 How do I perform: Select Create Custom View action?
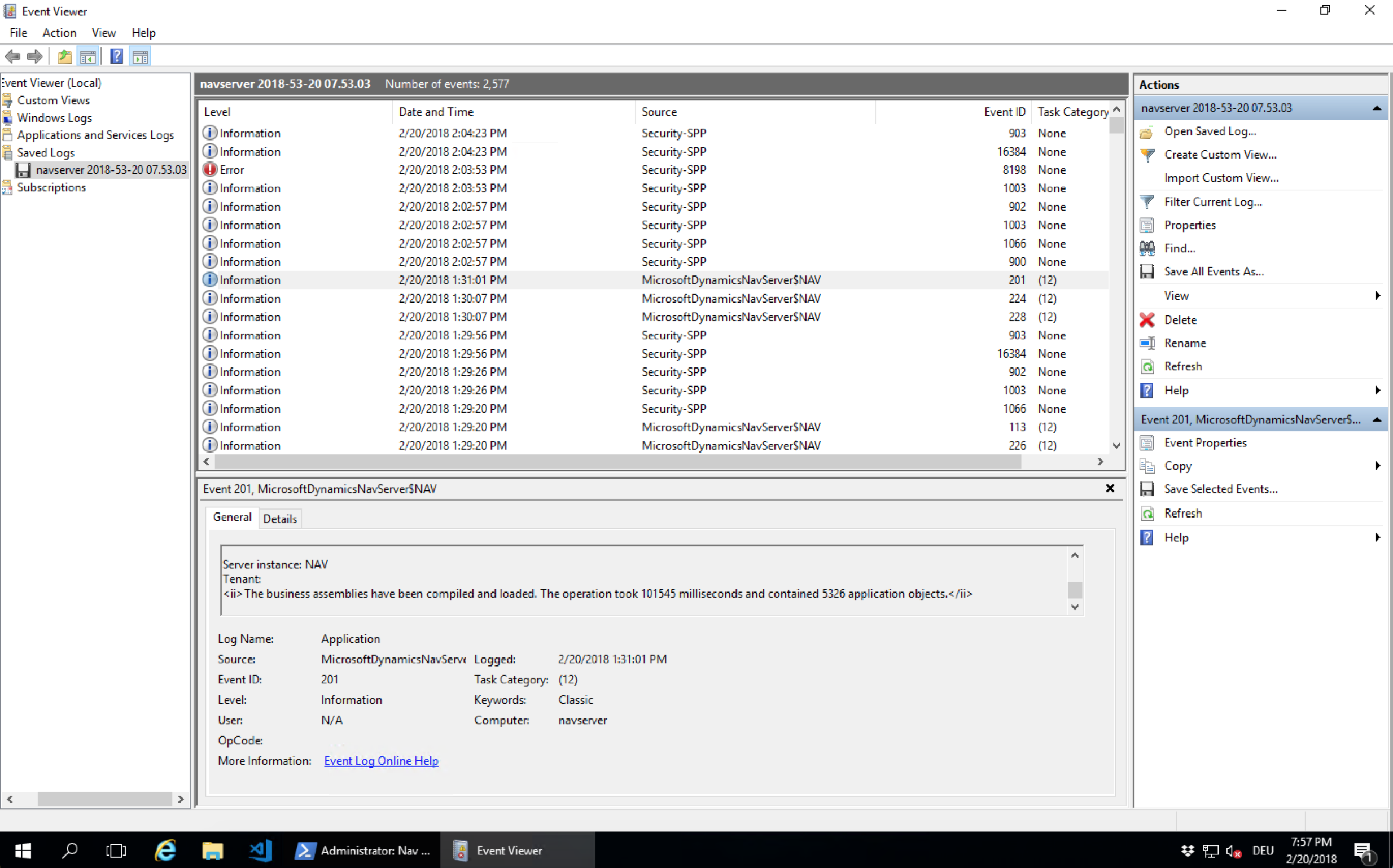pyautogui.click(x=1220, y=154)
